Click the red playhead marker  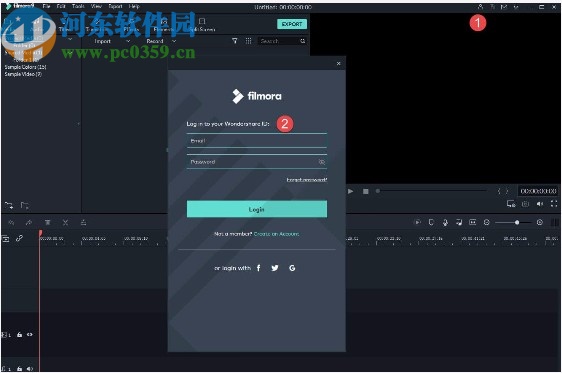41,233
